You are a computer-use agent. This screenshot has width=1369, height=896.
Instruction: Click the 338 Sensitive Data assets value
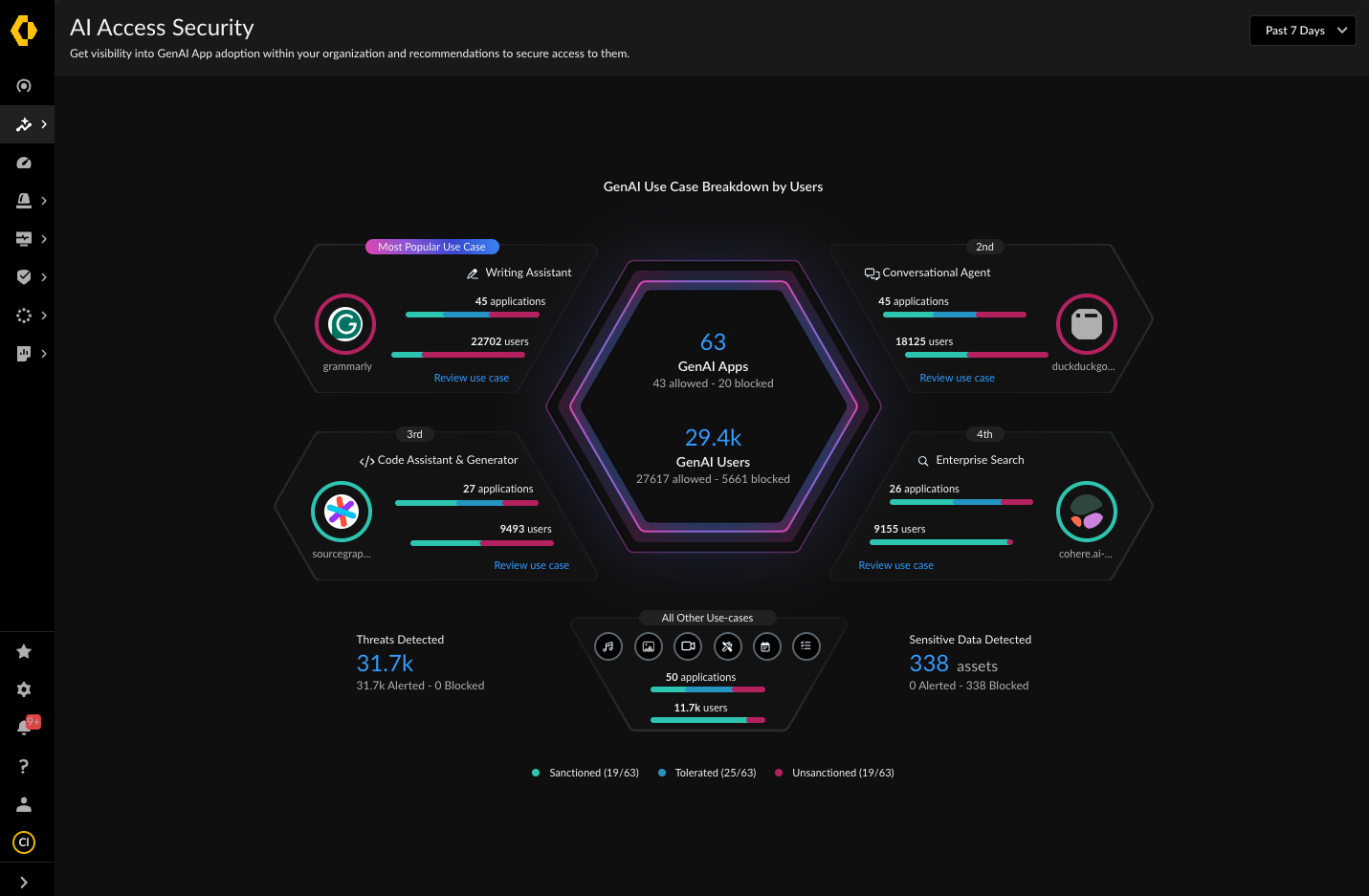click(x=929, y=664)
